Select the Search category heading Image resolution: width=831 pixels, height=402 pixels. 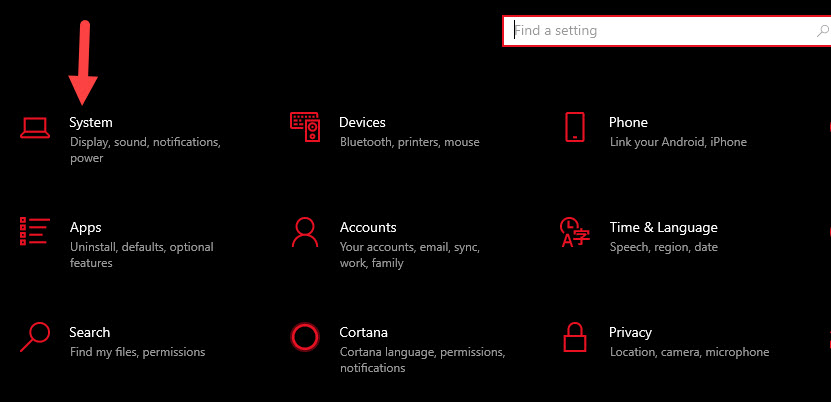point(90,332)
